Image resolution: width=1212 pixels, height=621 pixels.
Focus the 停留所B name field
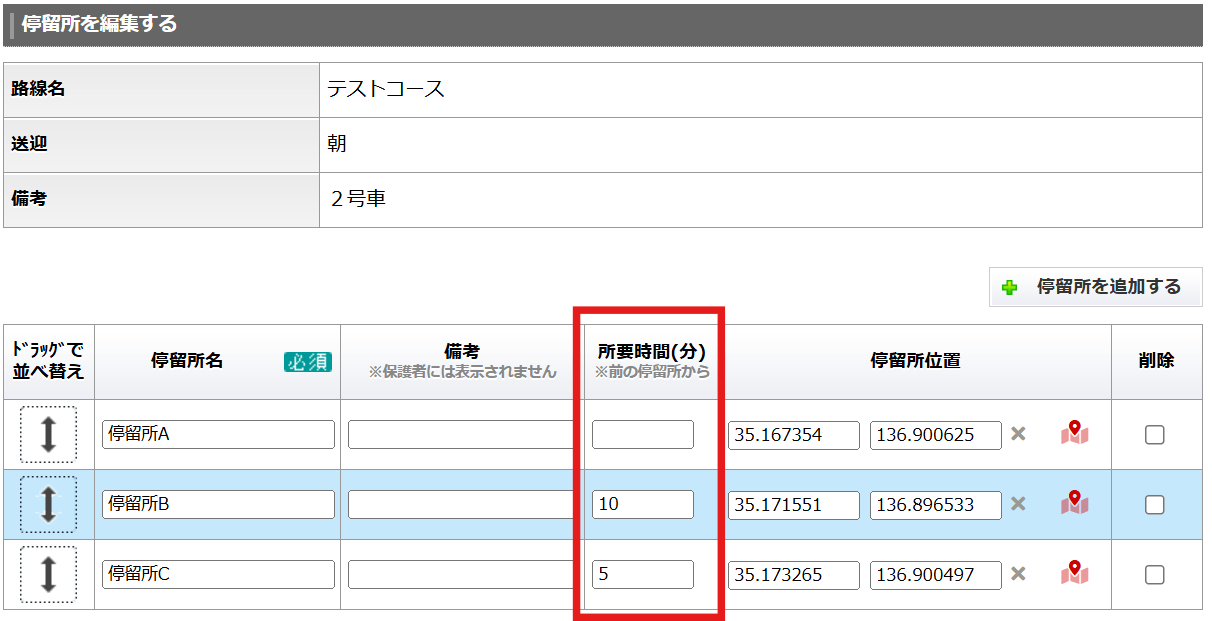(218, 505)
